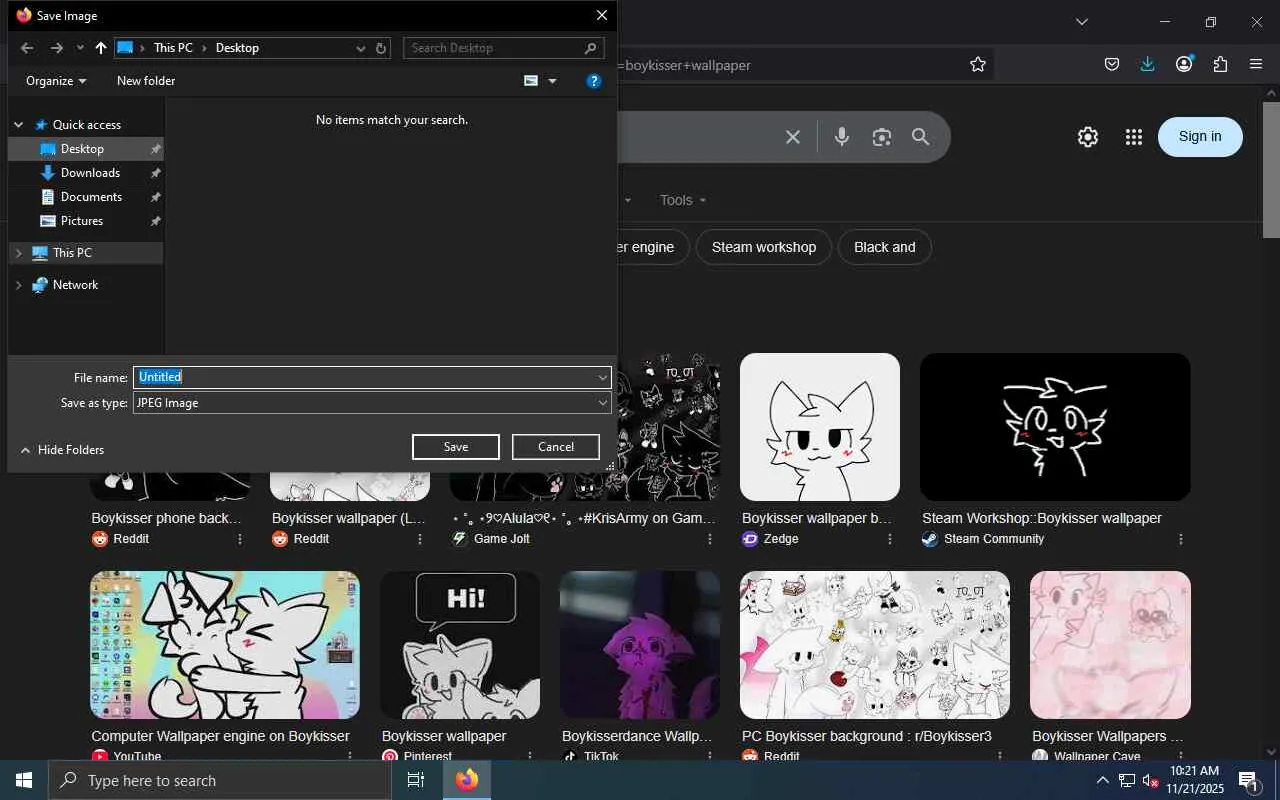Open Google quick settings gear

pyautogui.click(x=1088, y=137)
